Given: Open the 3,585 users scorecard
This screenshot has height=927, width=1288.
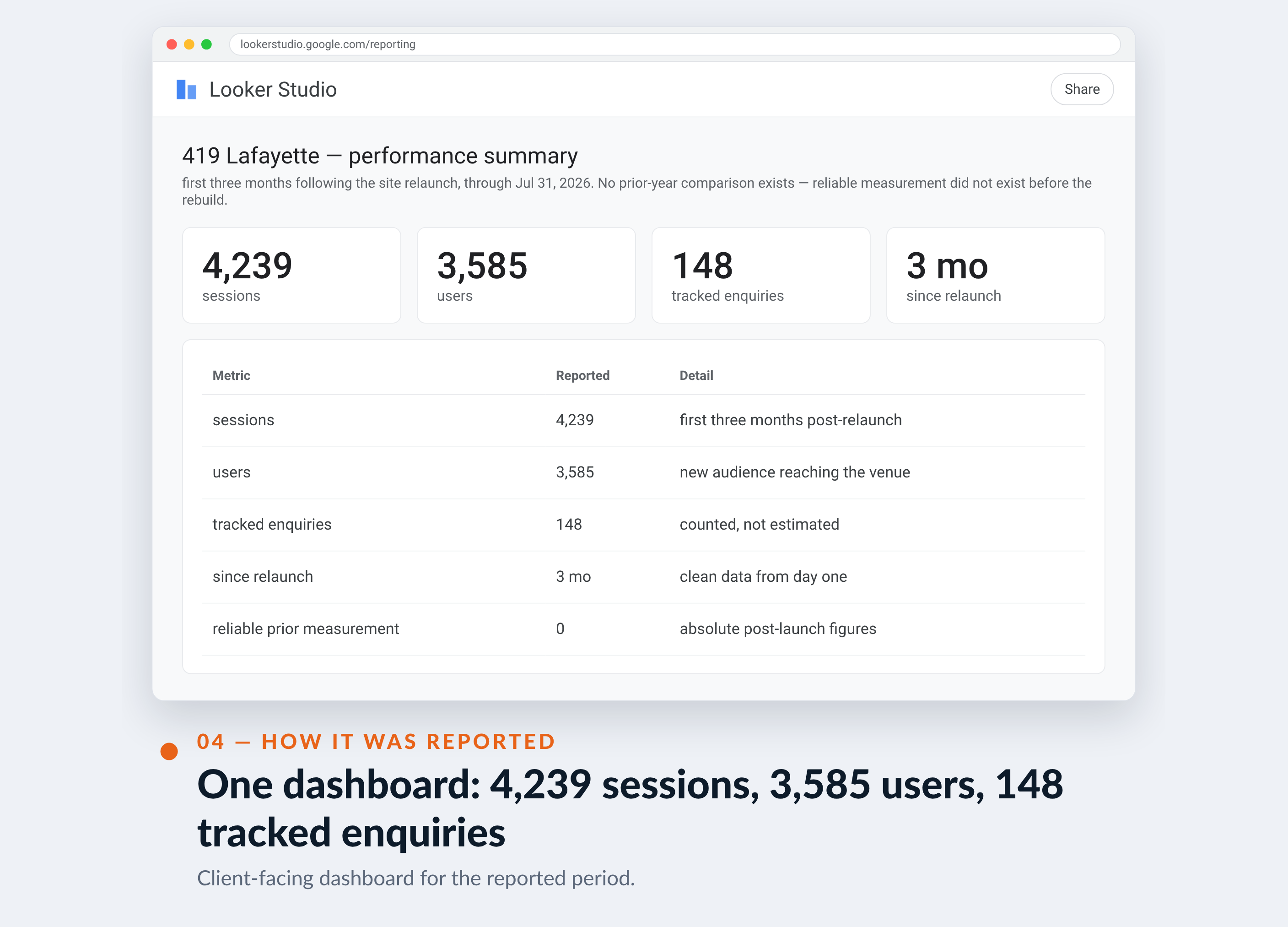Looking at the screenshot, I should pyautogui.click(x=526, y=276).
